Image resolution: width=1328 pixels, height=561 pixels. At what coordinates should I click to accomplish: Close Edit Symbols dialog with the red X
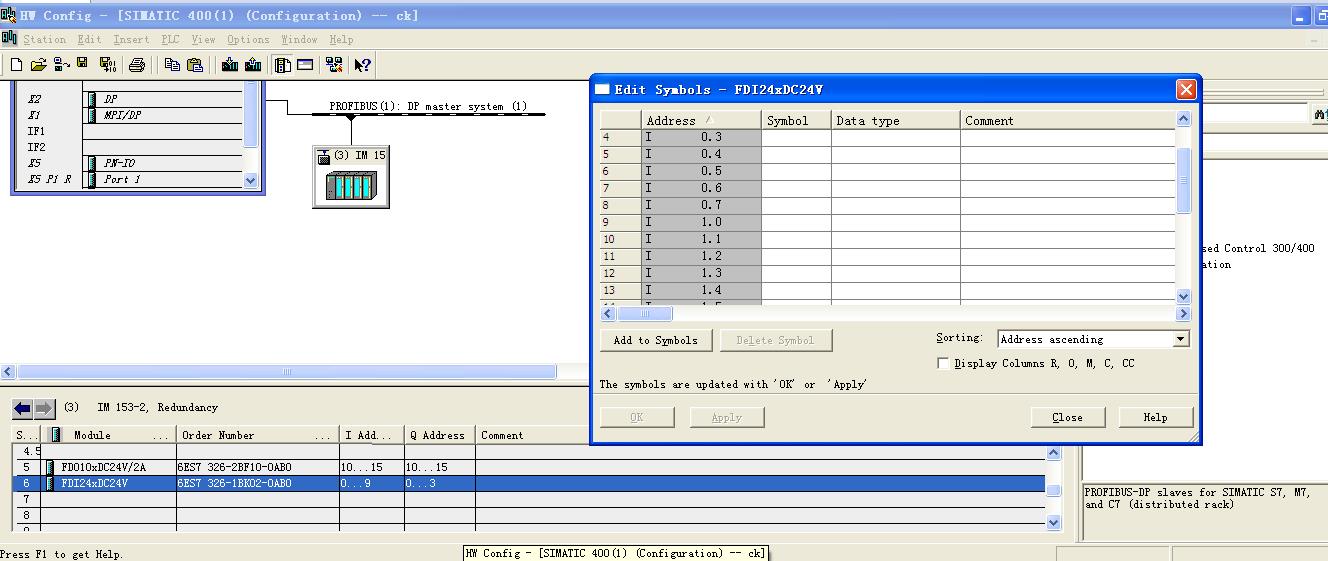[1186, 89]
